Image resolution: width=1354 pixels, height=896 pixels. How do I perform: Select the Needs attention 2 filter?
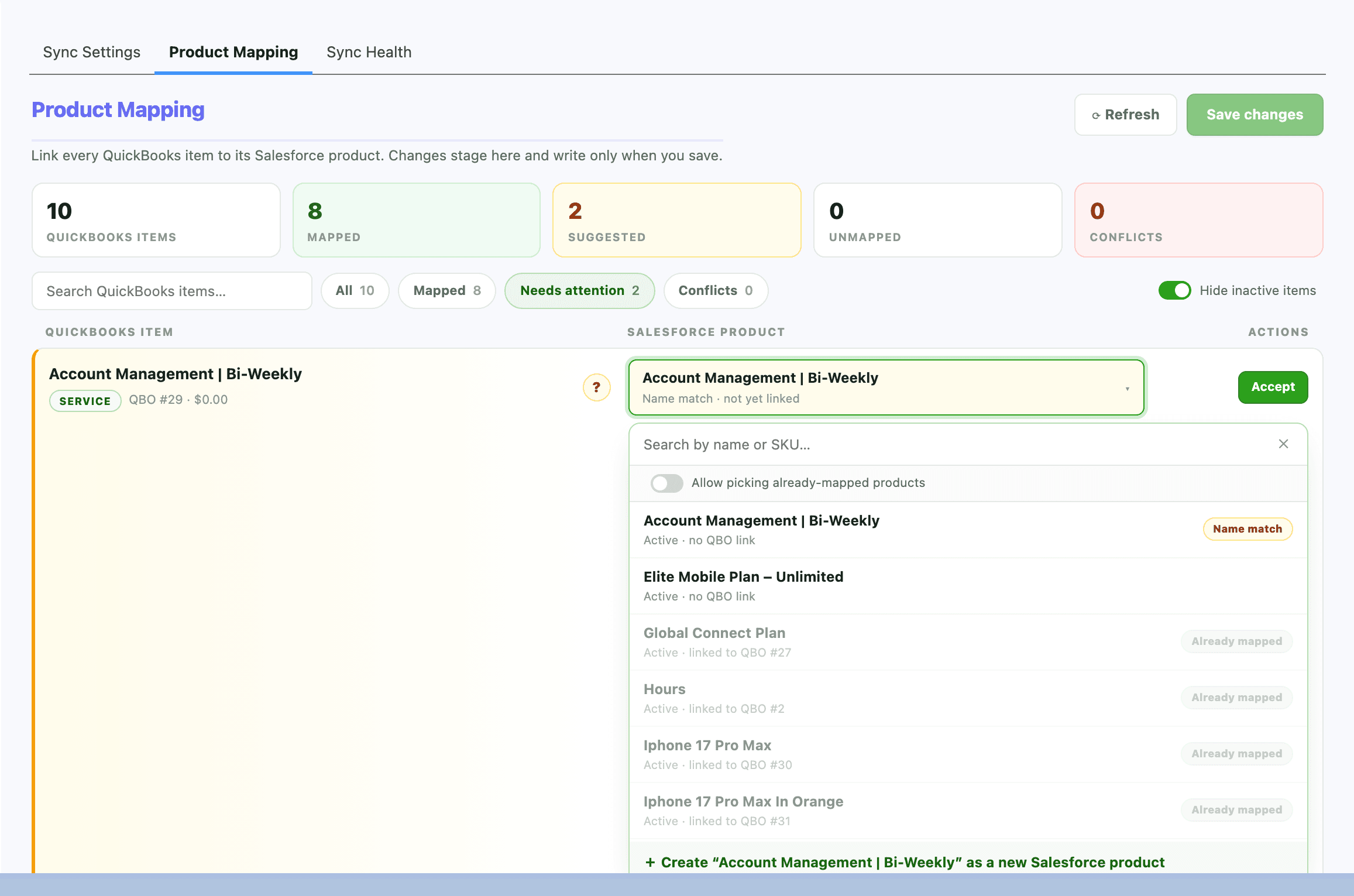(579, 291)
